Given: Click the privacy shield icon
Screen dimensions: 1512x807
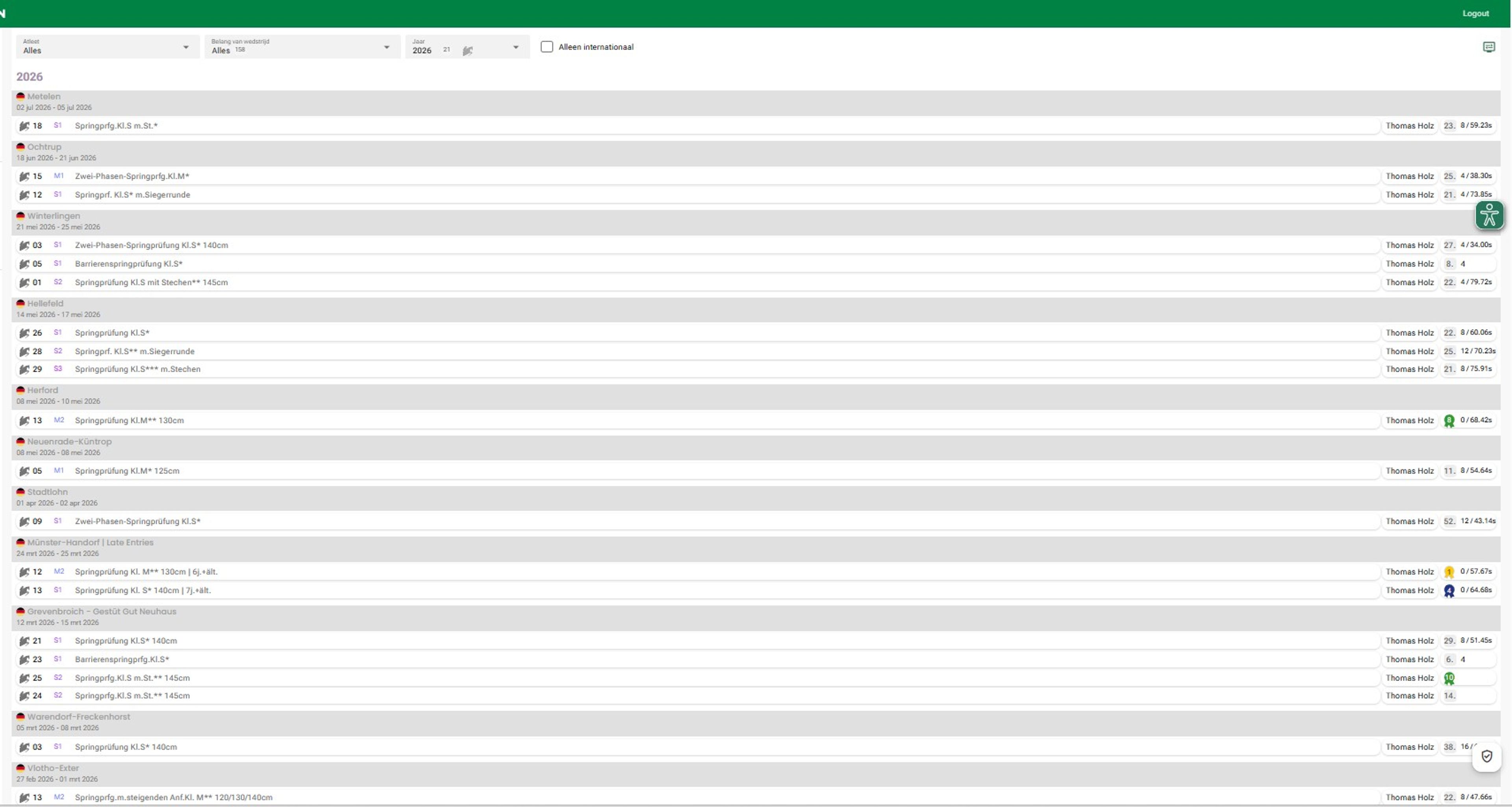Looking at the screenshot, I should point(1486,756).
